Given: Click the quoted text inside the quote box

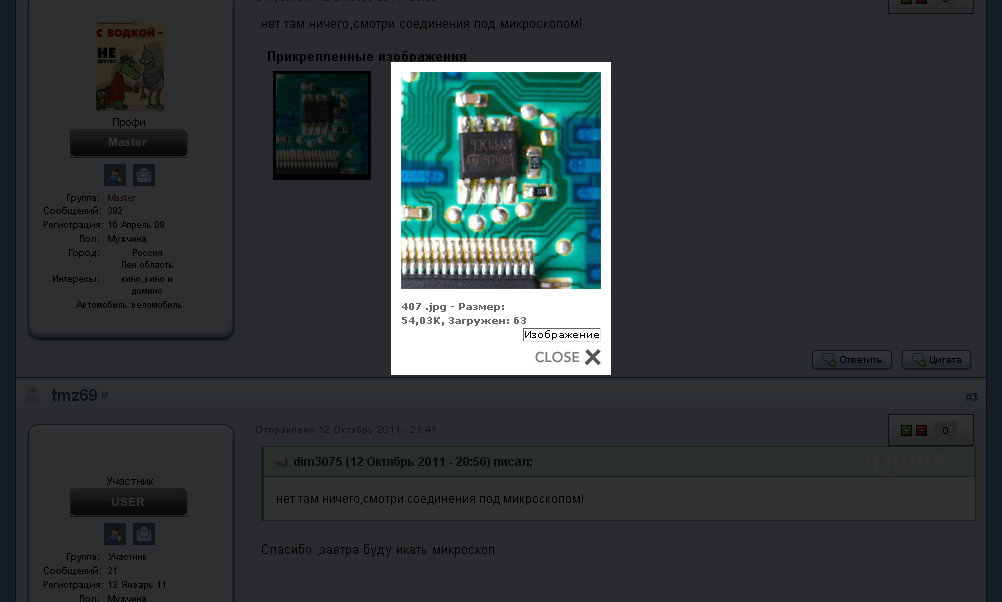Looking at the screenshot, I should click(430, 499).
